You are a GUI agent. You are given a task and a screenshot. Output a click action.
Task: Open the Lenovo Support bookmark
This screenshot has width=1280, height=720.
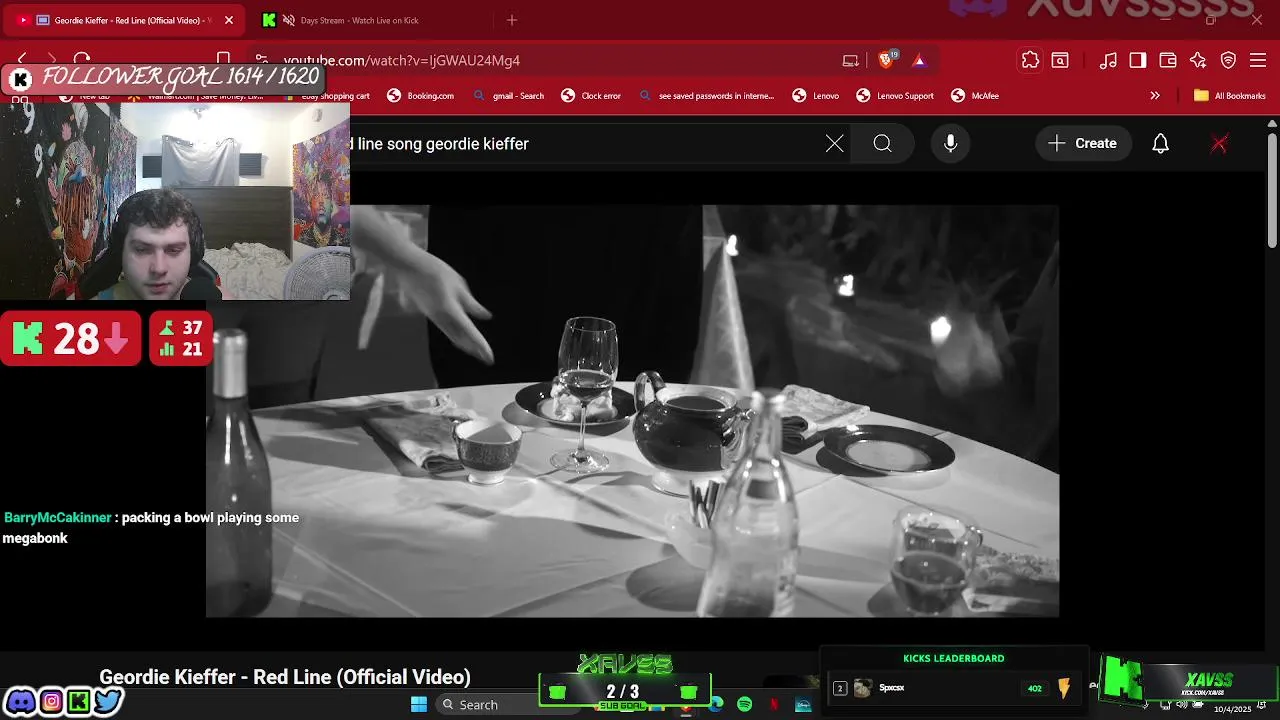(895, 96)
